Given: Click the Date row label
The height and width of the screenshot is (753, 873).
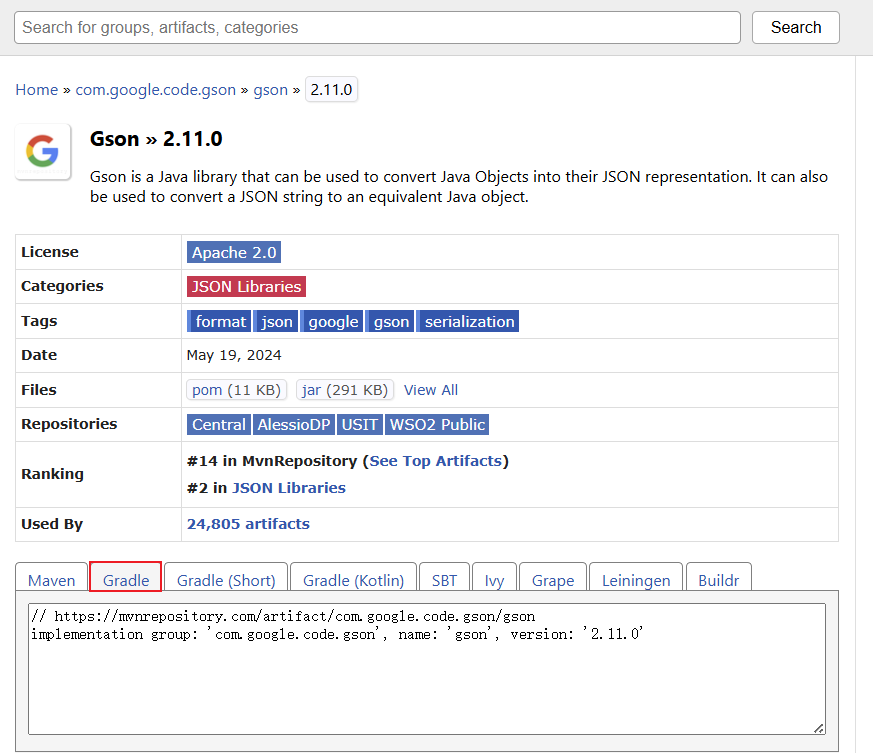Looking at the screenshot, I should coord(39,355).
